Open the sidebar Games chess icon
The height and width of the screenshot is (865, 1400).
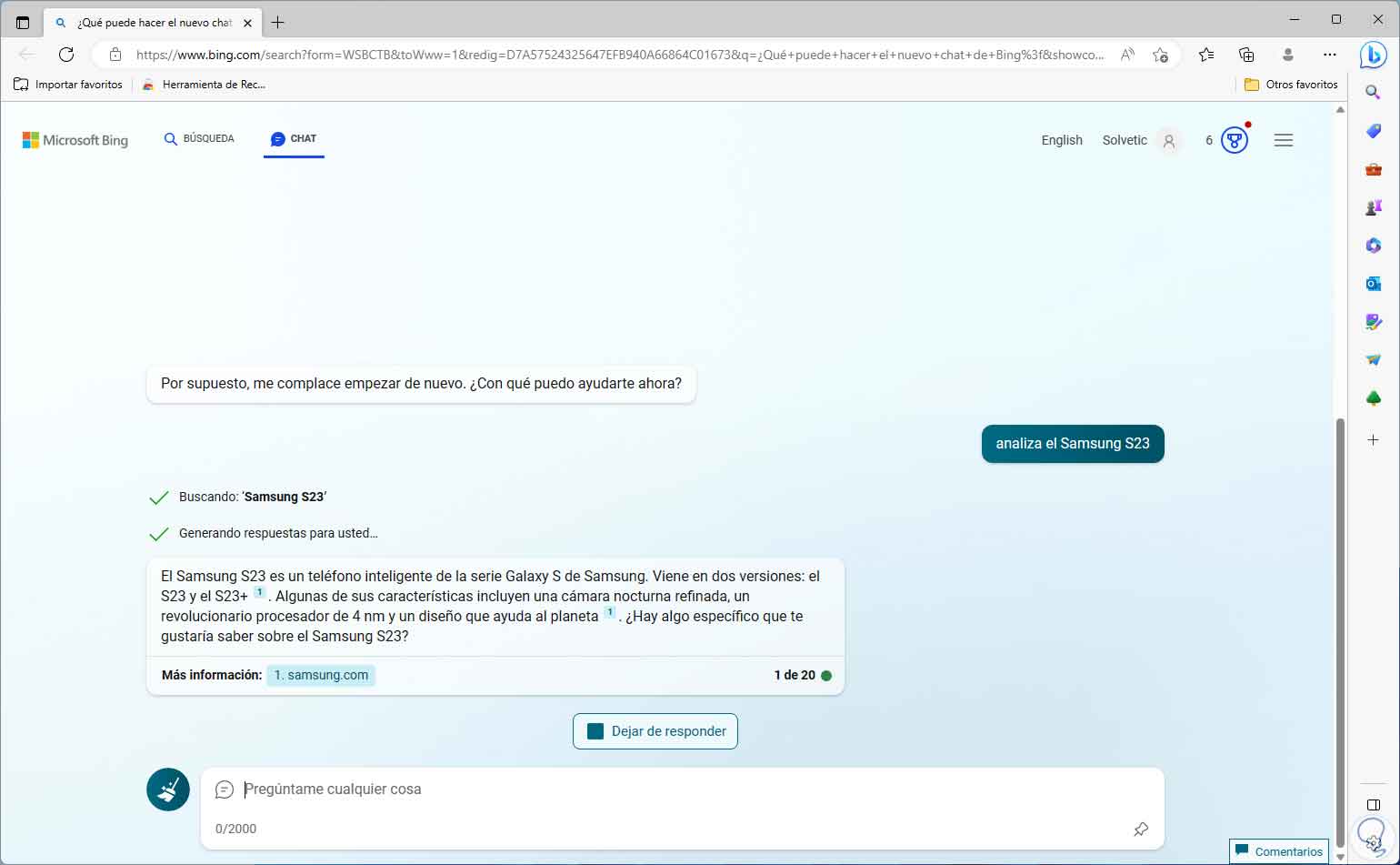point(1373,207)
